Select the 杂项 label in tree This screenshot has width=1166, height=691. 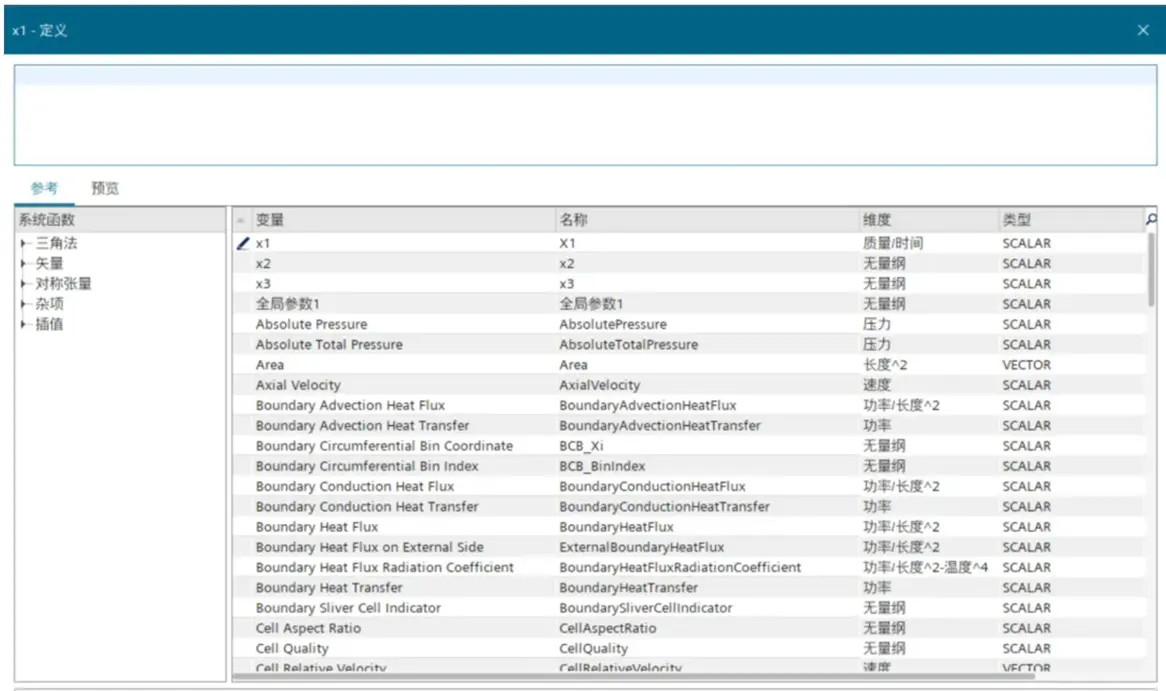[x=49, y=303]
